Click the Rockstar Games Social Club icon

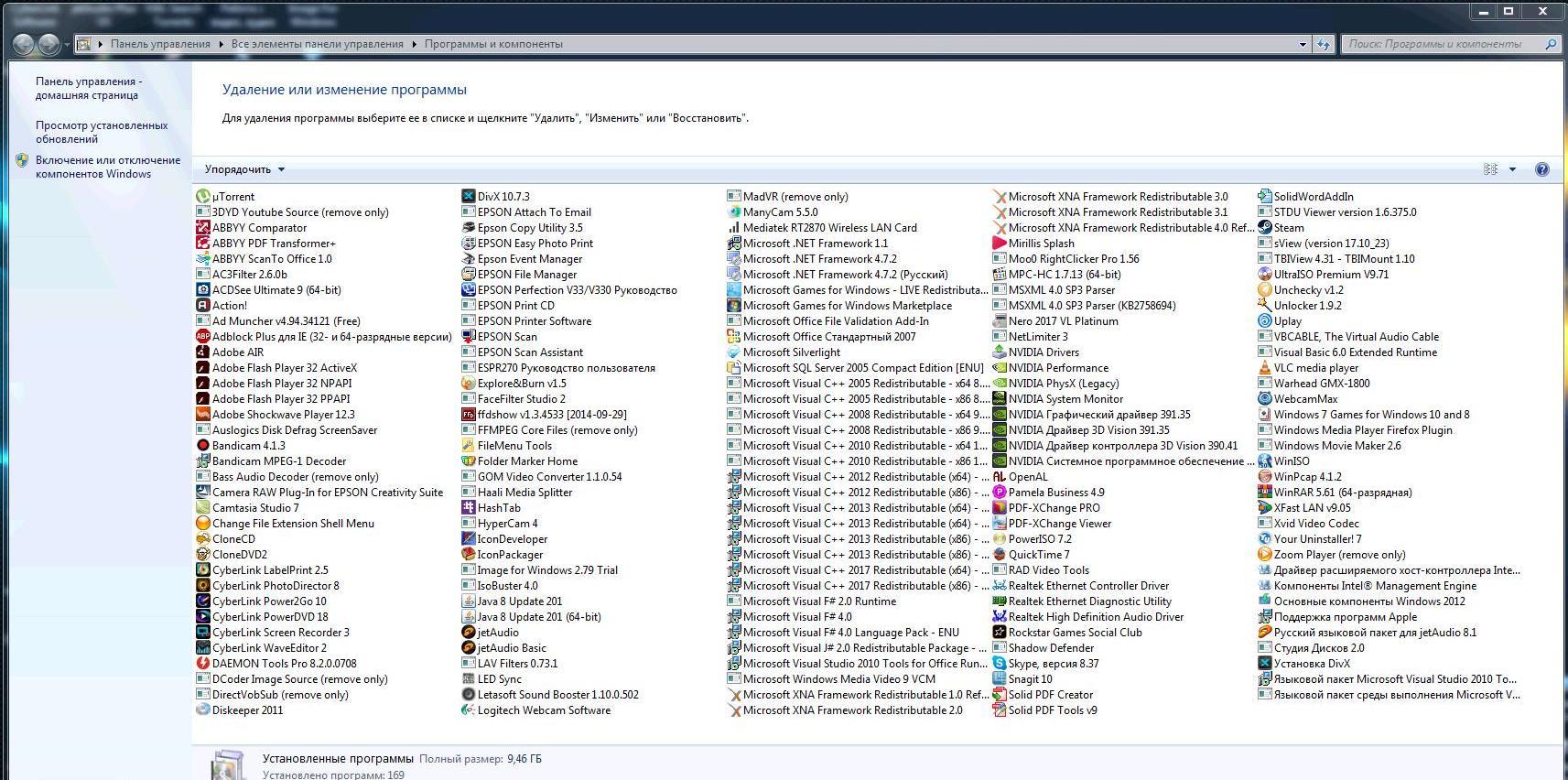(1000, 632)
